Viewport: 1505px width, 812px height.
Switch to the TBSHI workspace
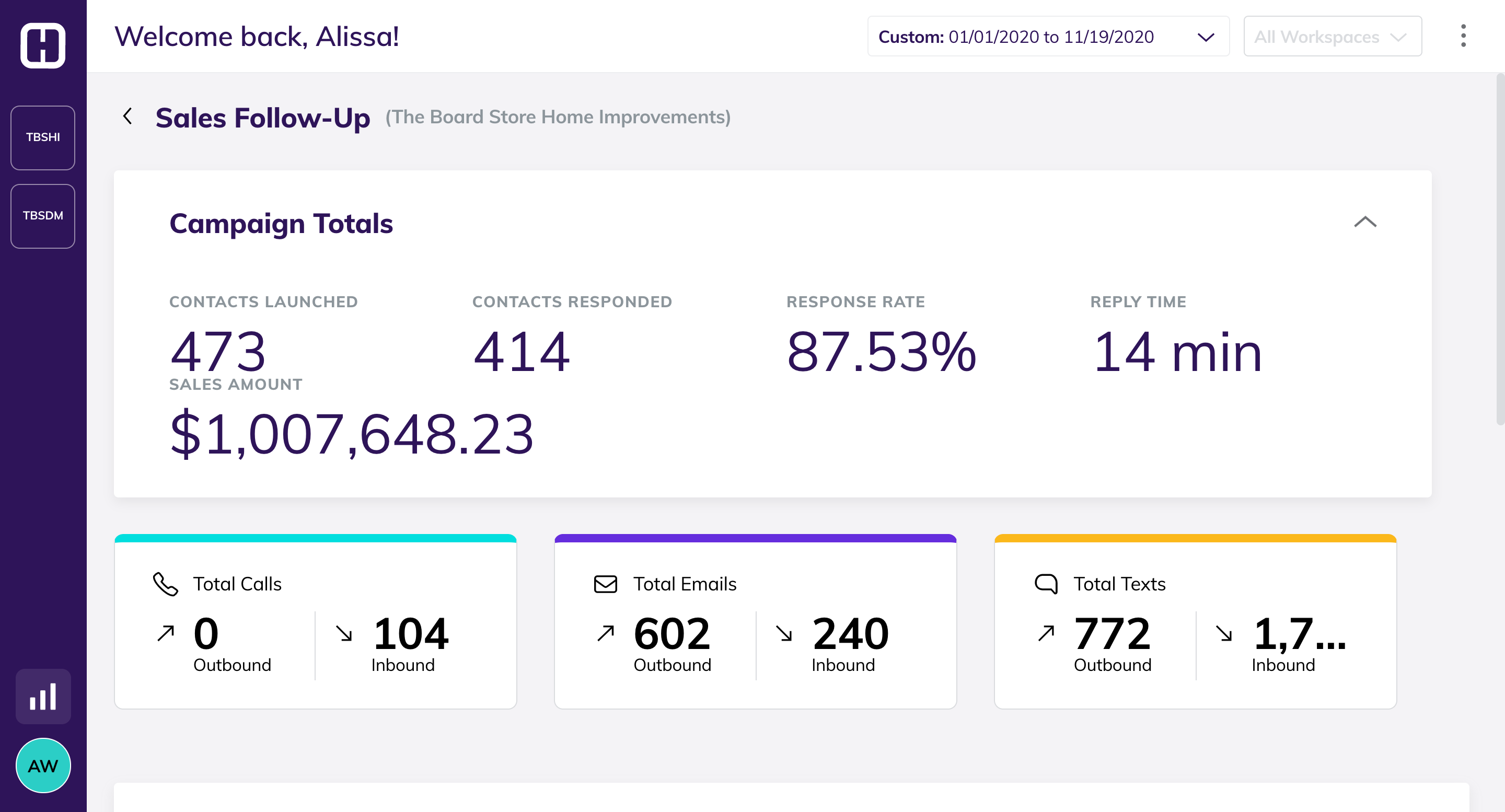coord(43,138)
